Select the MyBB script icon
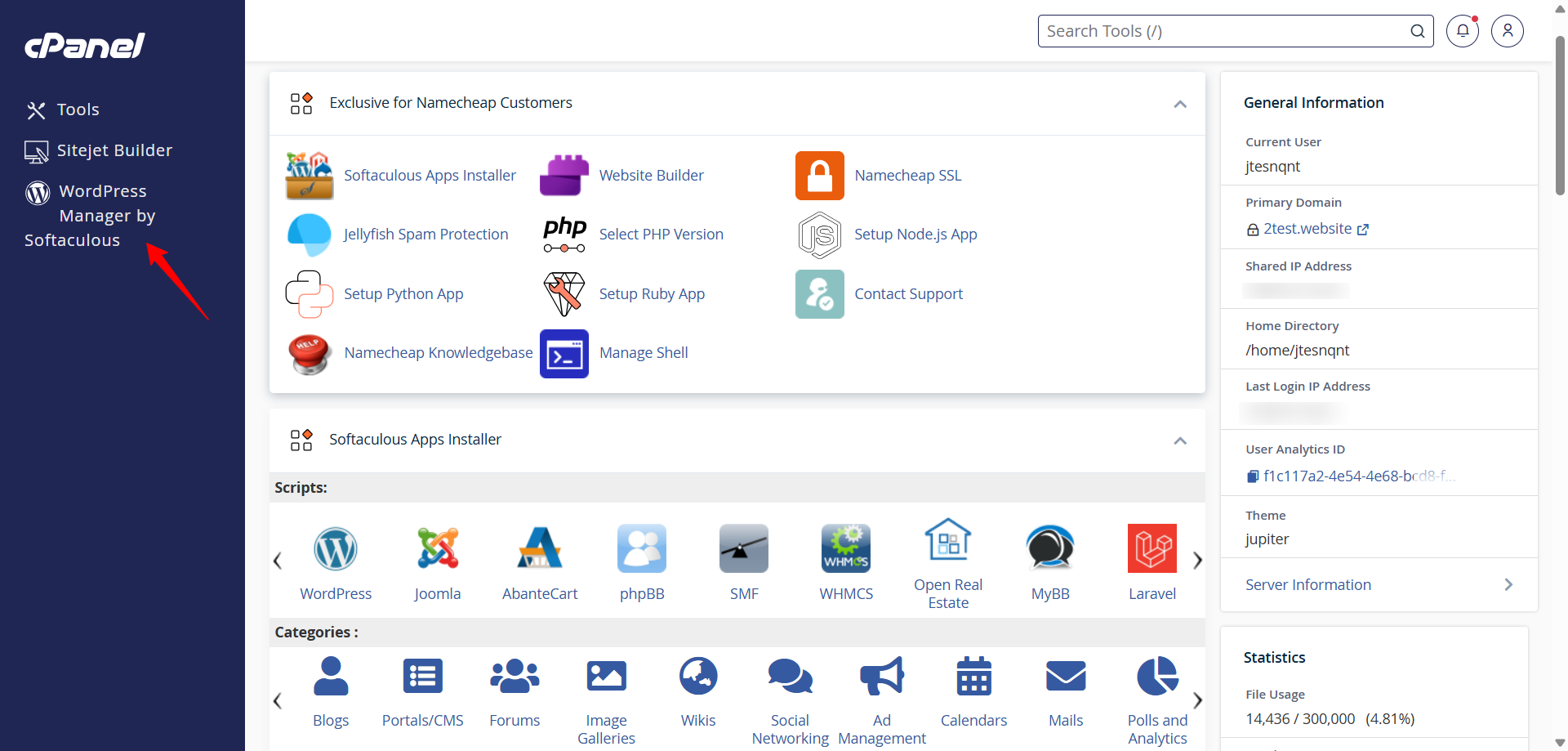 point(1050,548)
